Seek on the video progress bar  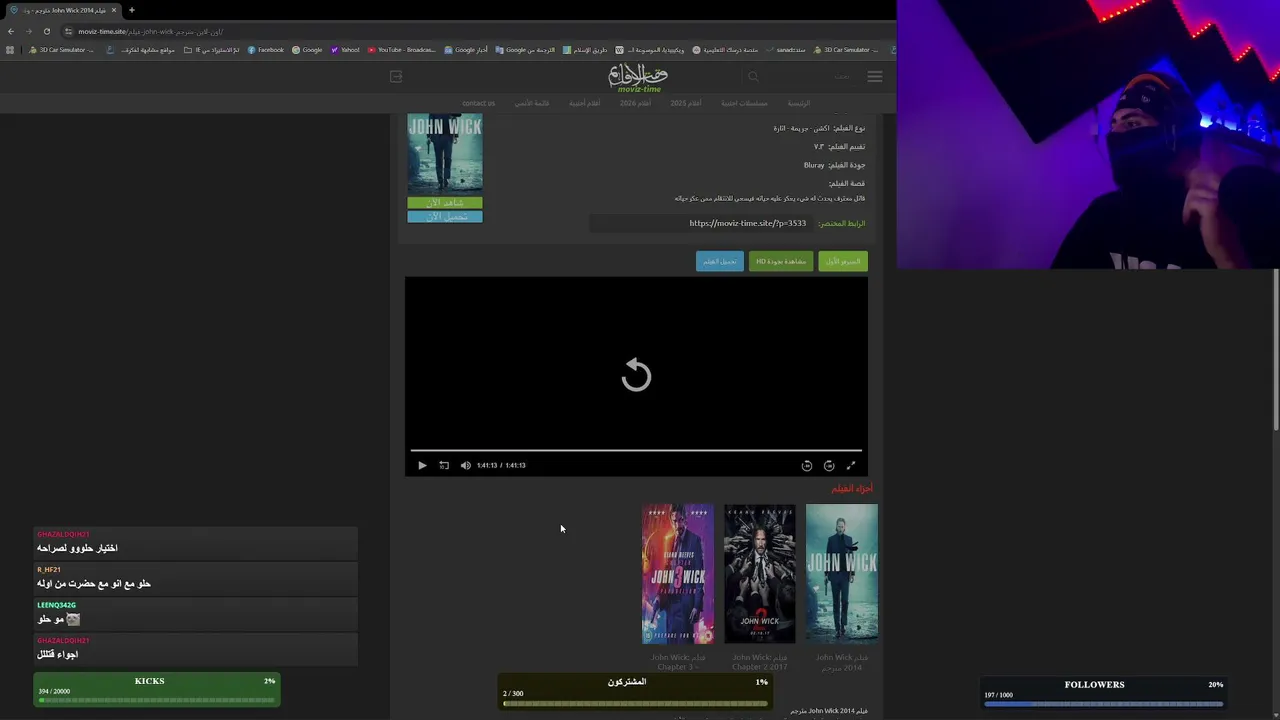tap(636, 450)
